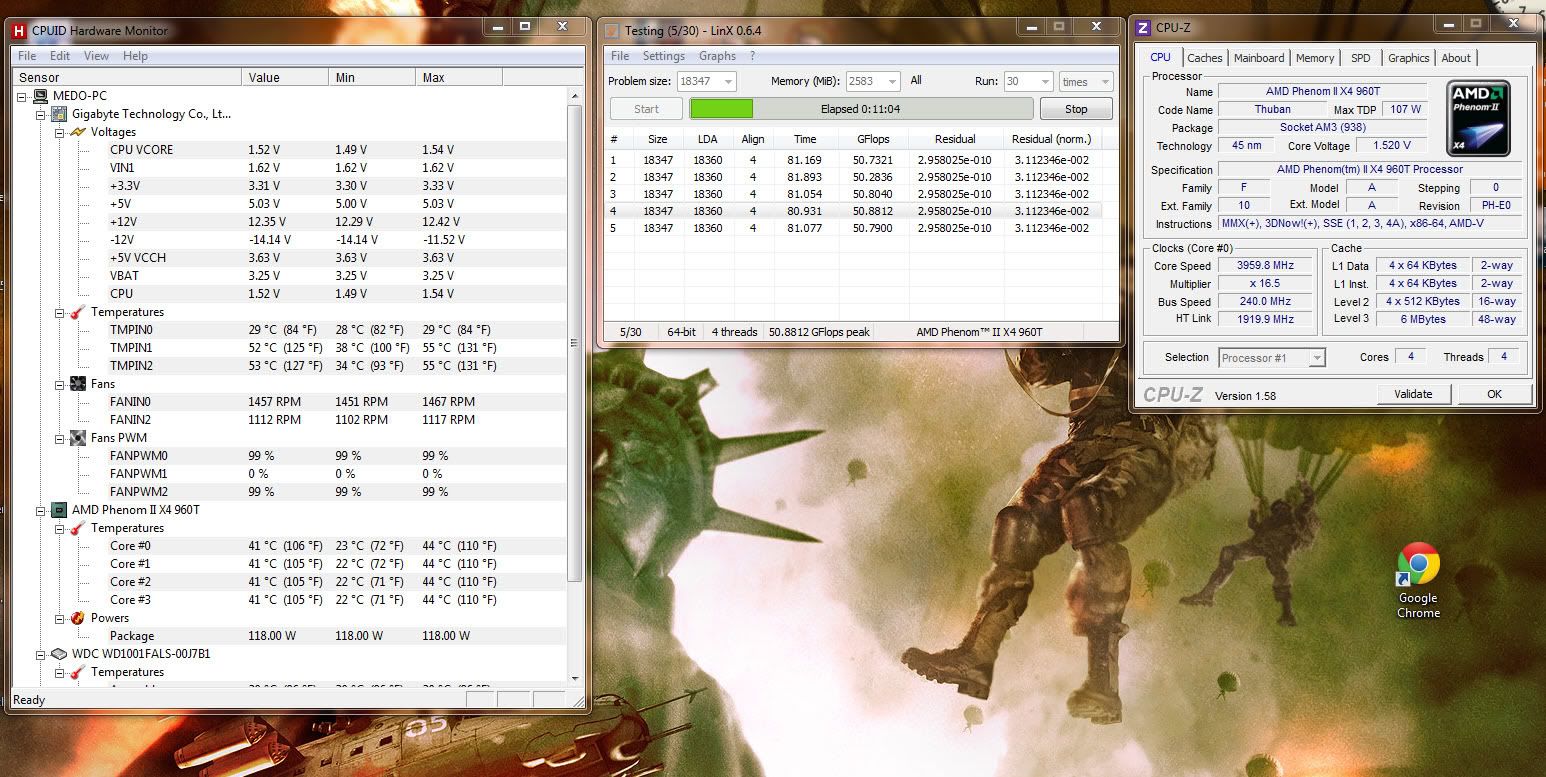Click the Powers flame icon

(x=77, y=618)
